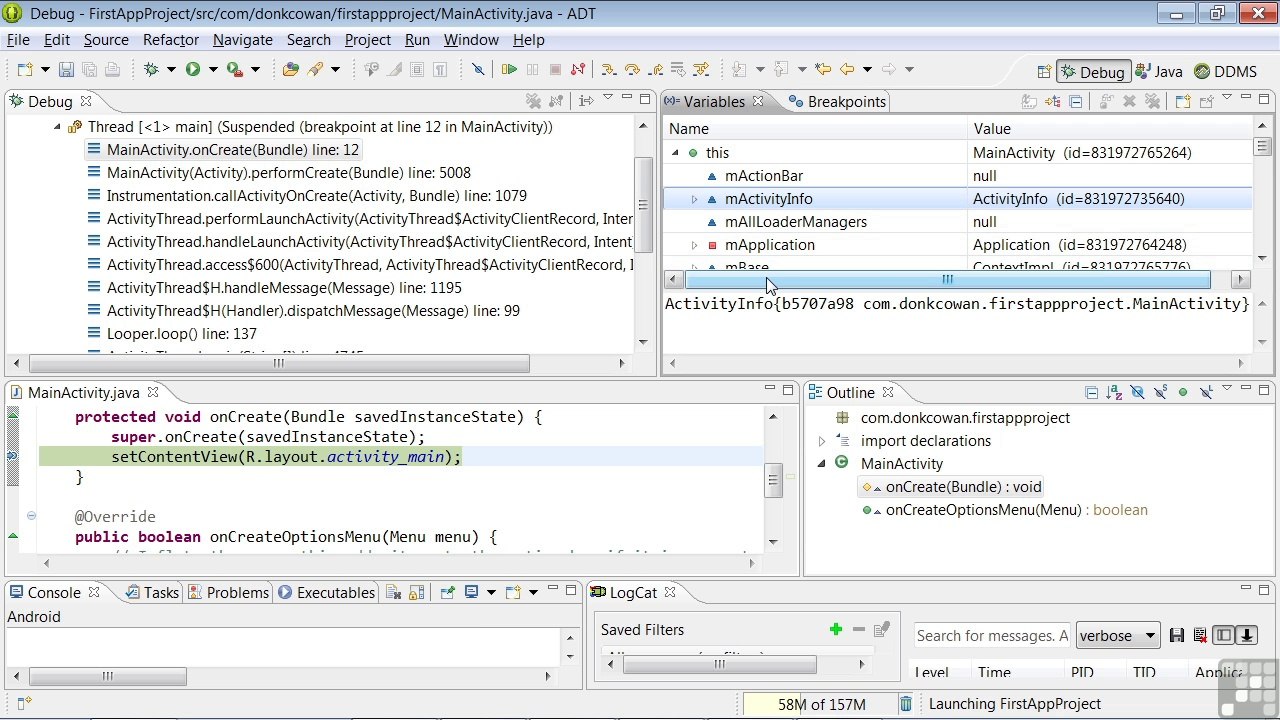Click the green Resume debug icon
1280x720 pixels.
pyautogui.click(x=509, y=69)
